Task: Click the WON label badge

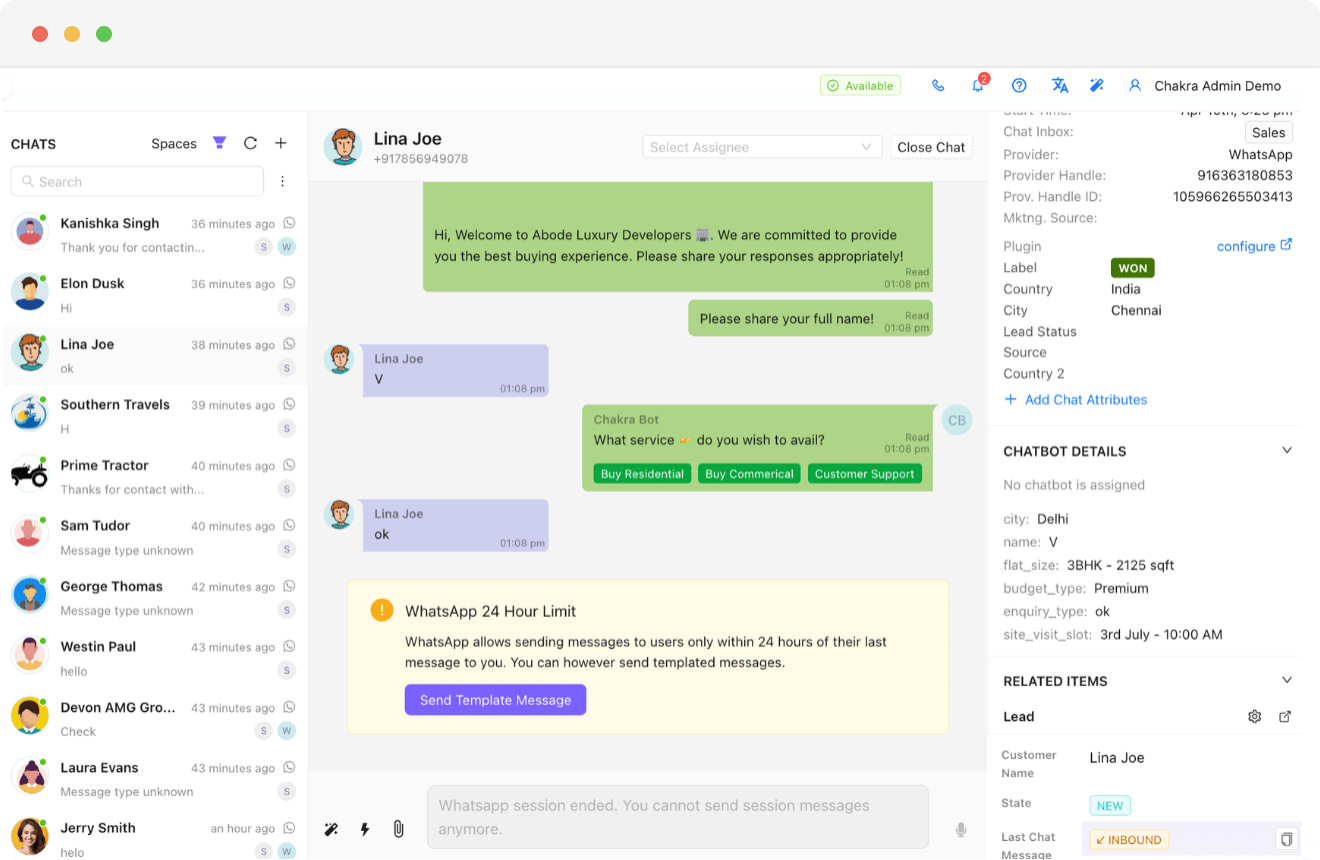Action: 1133,268
